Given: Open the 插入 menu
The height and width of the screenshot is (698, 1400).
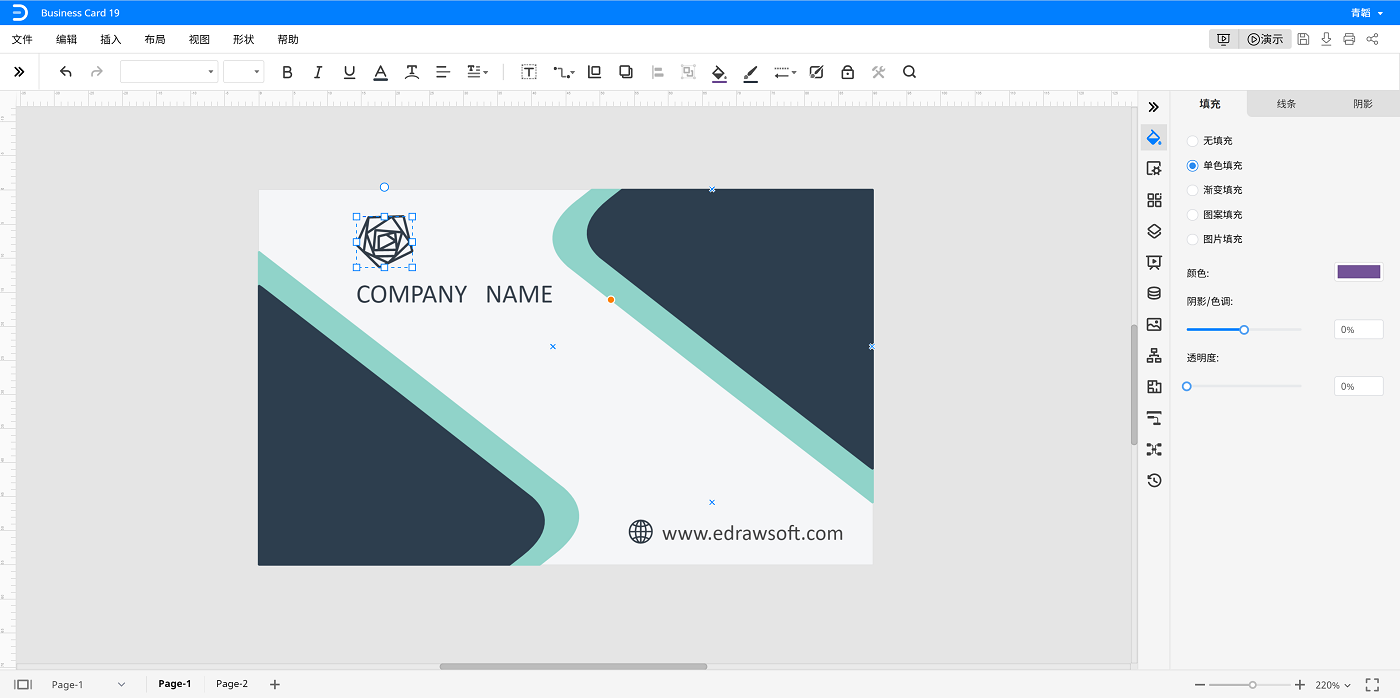Looking at the screenshot, I should coord(110,40).
